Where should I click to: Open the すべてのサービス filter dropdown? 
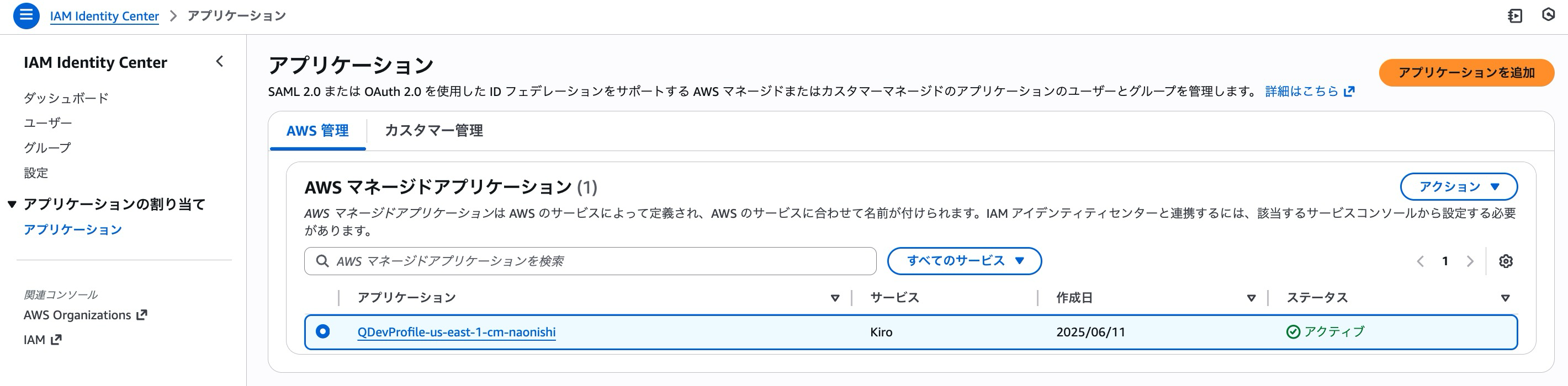(965, 261)
